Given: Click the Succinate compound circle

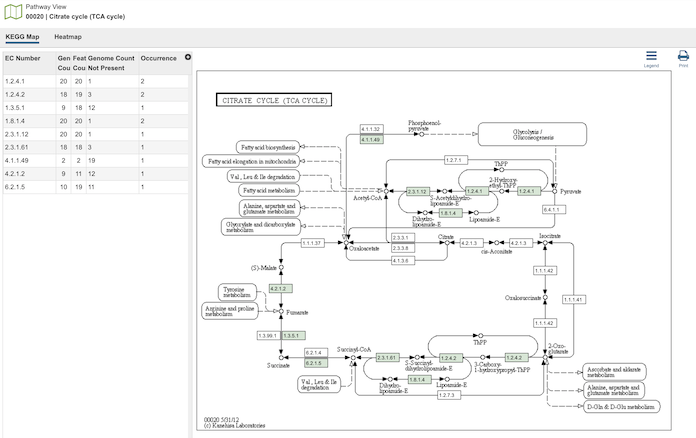Looking at the screenshot, I should (x=281, y=357).
